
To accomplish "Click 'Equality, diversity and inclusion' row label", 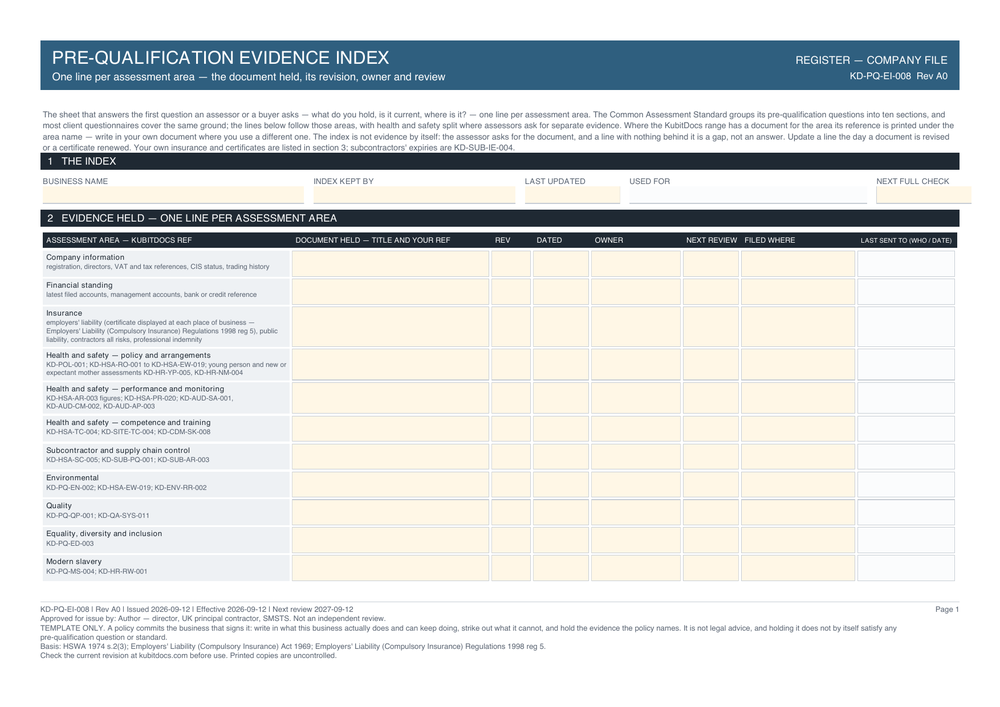I will (x=104, y=534).
